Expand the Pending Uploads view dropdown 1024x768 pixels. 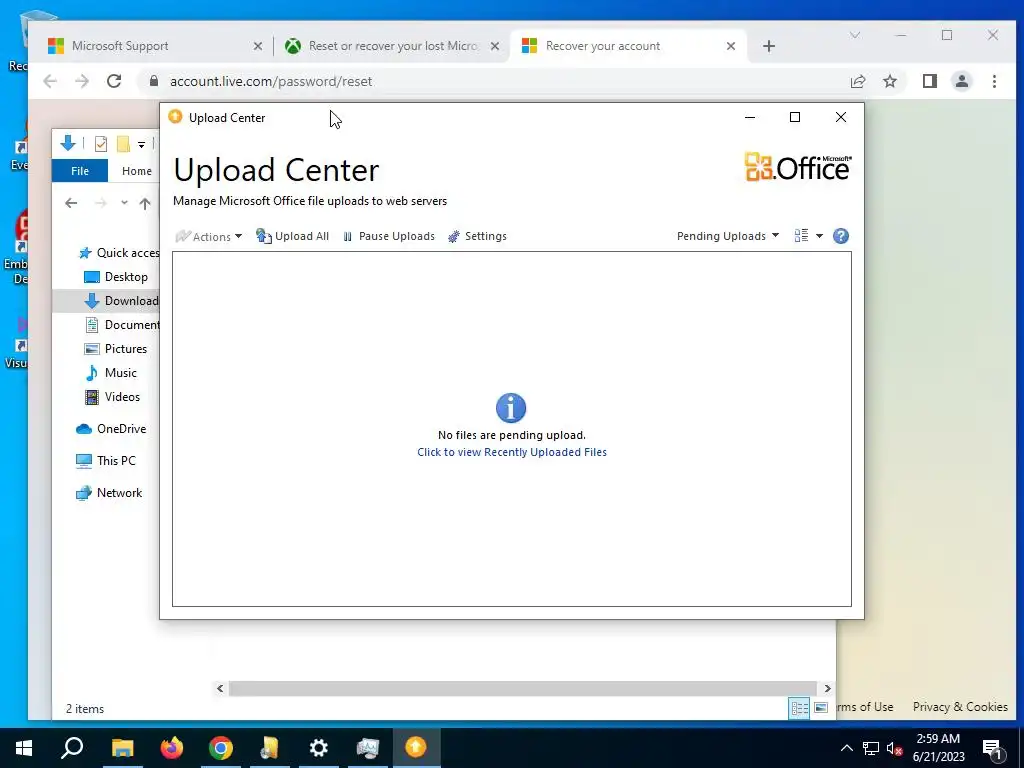coord(728,236)
